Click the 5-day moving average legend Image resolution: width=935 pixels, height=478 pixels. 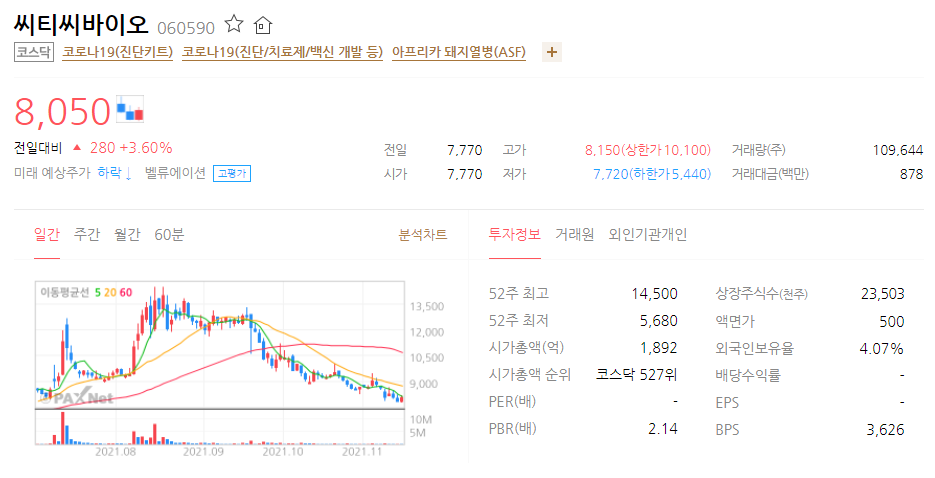coord(98,293)
